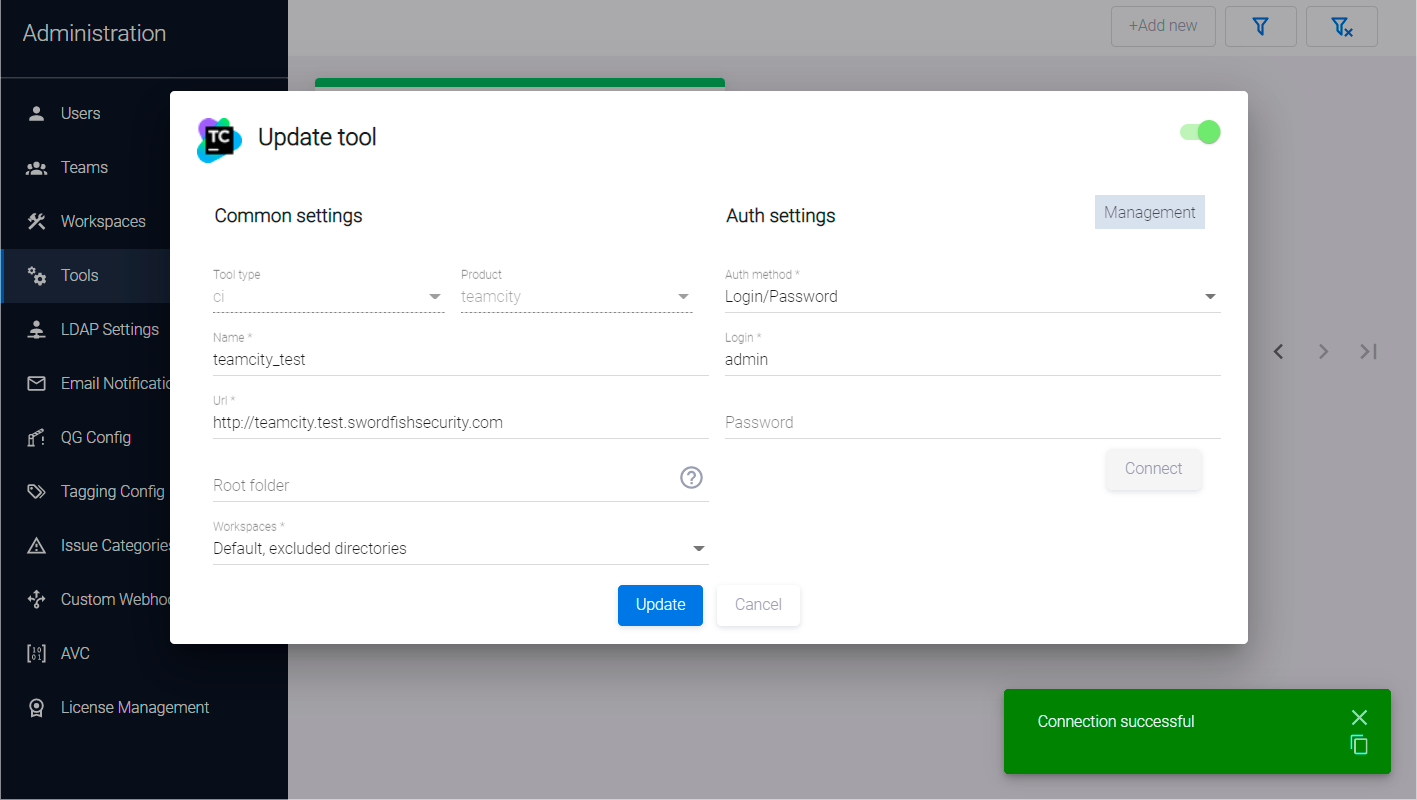Click the Management button
The image size is (1417, 800).
pyautogui.click(x=1149, y=212)
